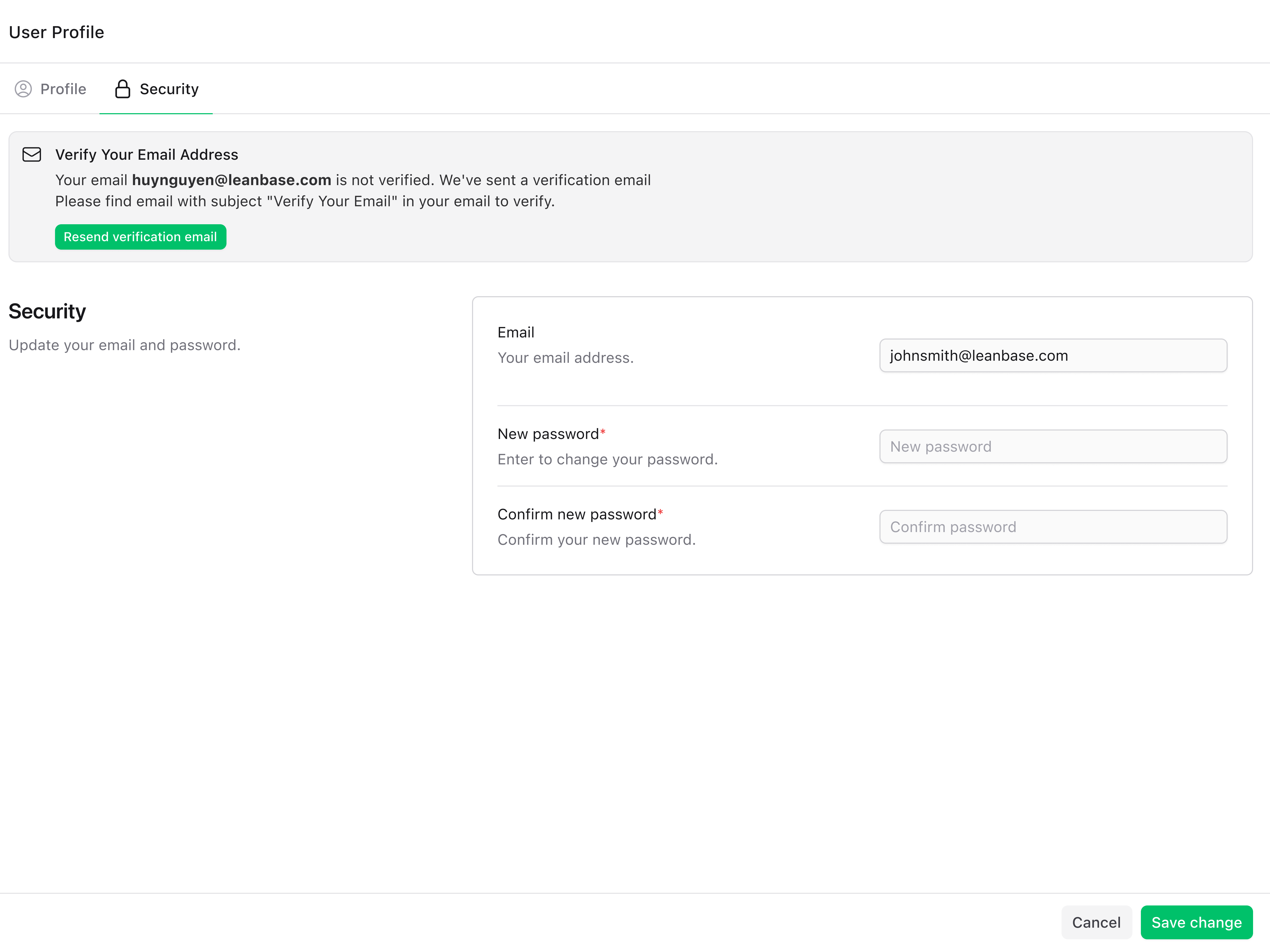Click the User Profile page title
This screenshot has width=1270, height=952.
point(56,32)
